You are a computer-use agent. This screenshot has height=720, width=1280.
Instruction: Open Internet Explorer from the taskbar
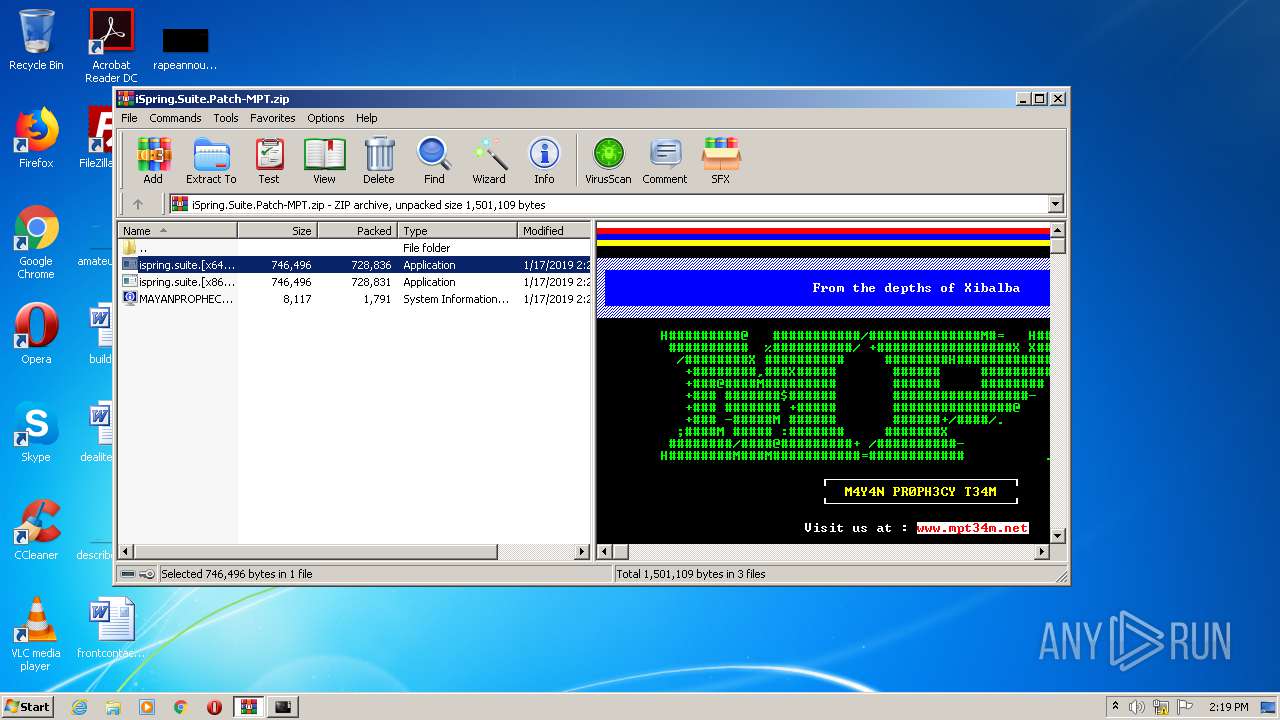[79, 707]
